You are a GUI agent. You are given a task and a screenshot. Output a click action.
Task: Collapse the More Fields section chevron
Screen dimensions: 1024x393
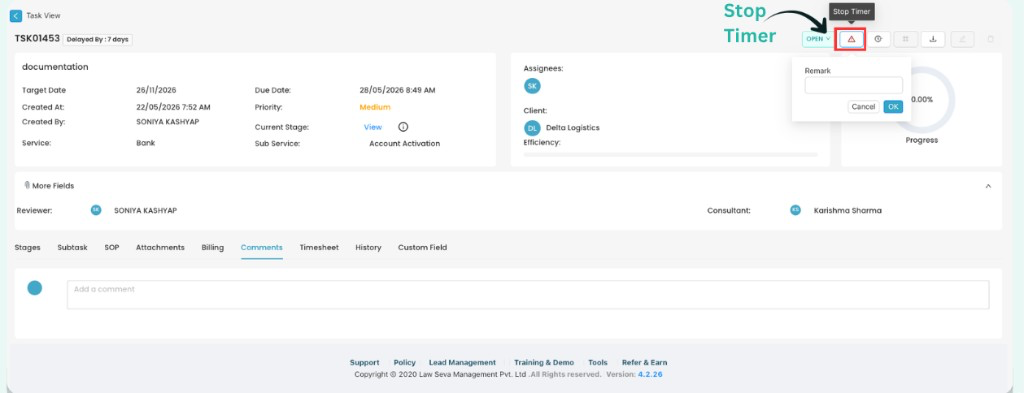coord(988,186)
